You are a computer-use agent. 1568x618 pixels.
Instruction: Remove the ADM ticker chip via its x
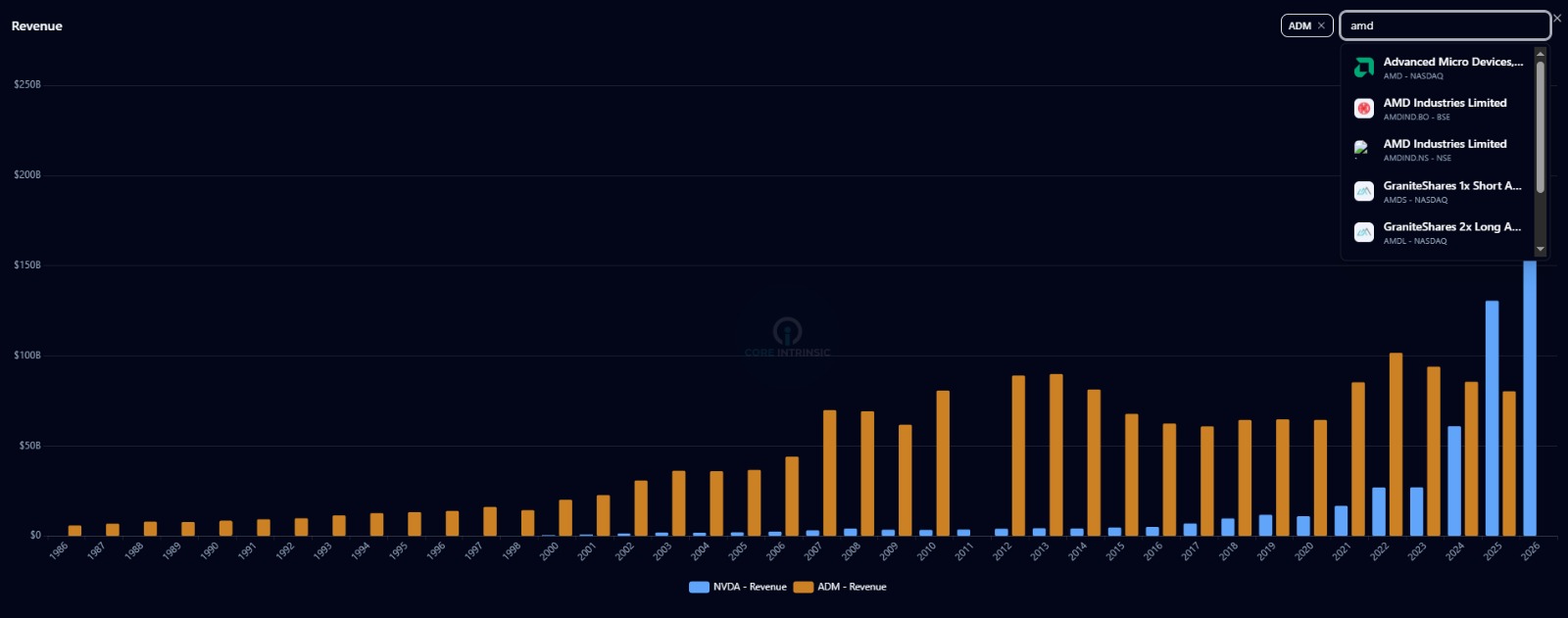[x=1321, y=25]
